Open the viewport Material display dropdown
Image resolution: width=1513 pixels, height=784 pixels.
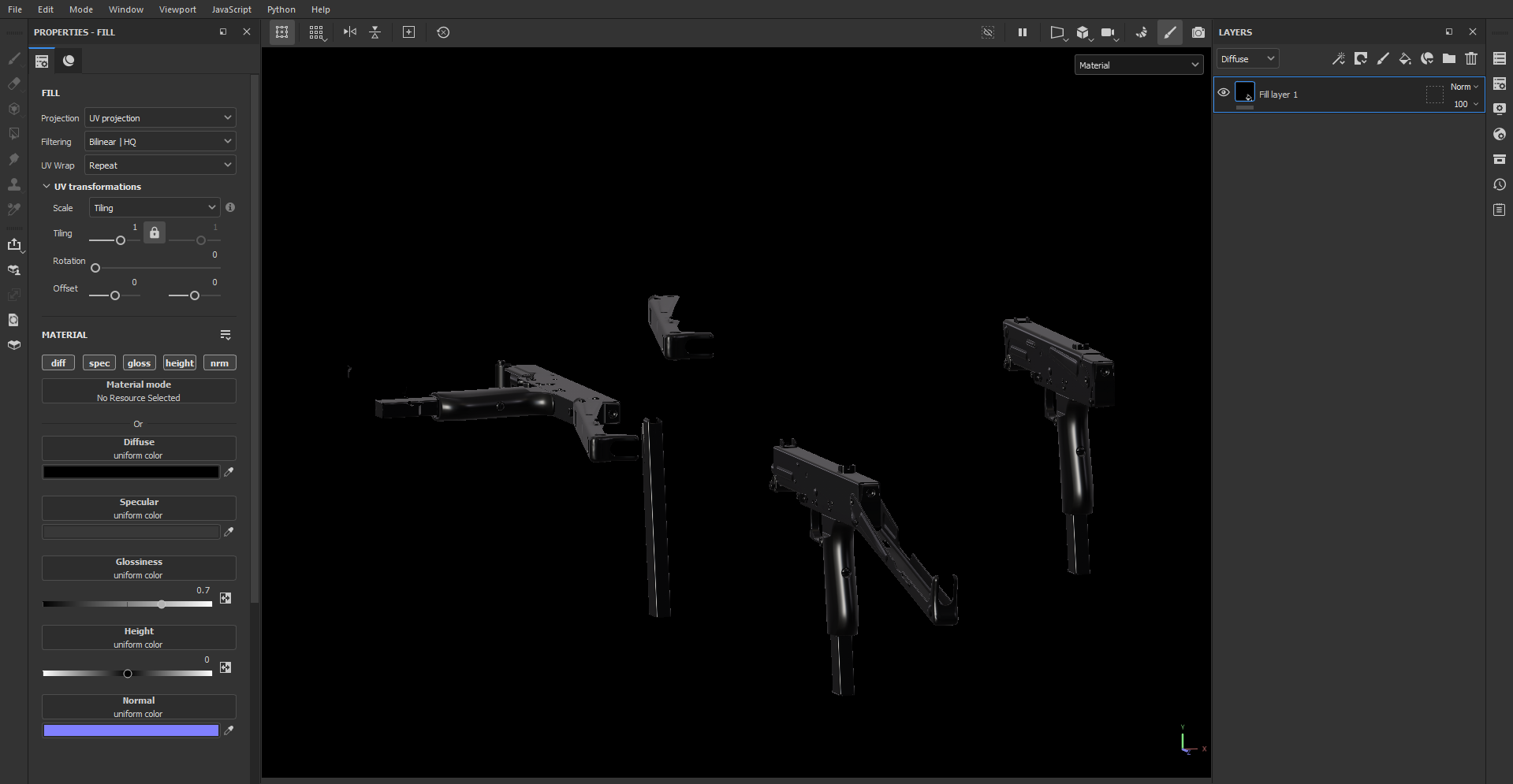coord(1138,65)
